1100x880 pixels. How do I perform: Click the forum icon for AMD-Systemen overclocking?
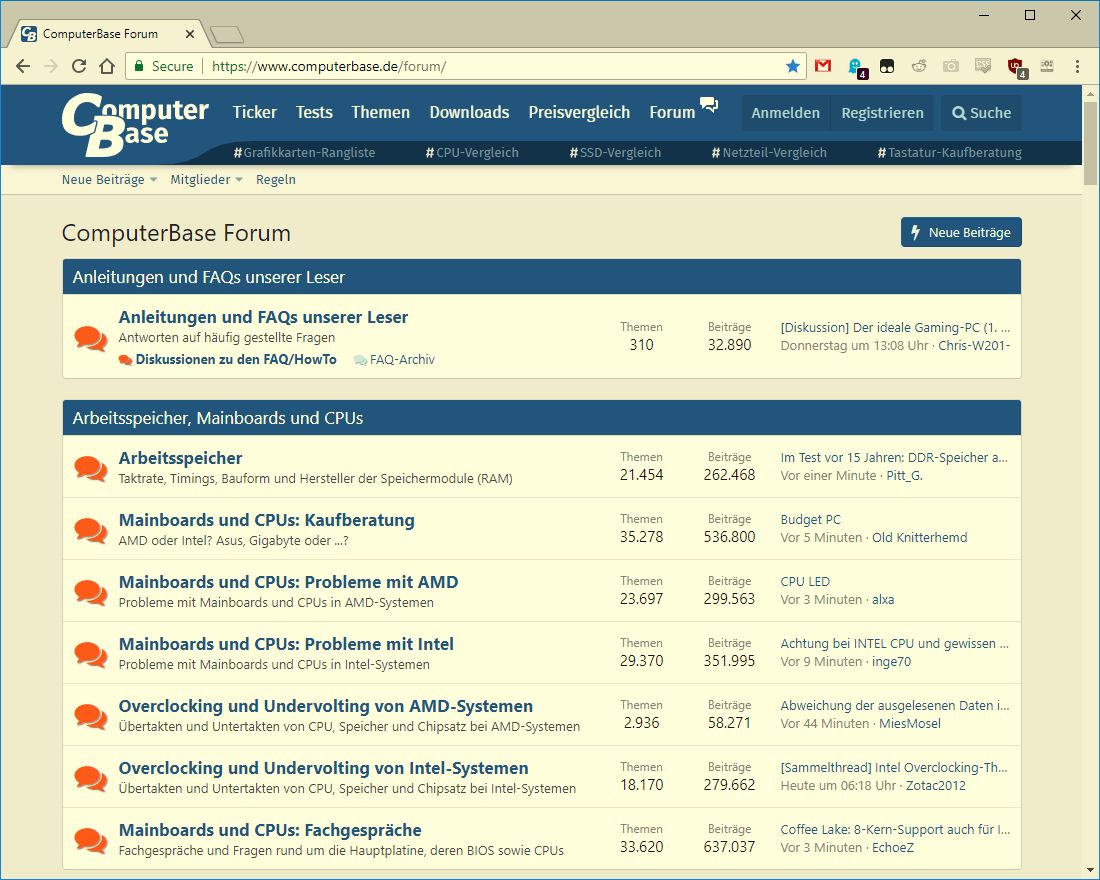pyautogui.click(x=90, y=716)
